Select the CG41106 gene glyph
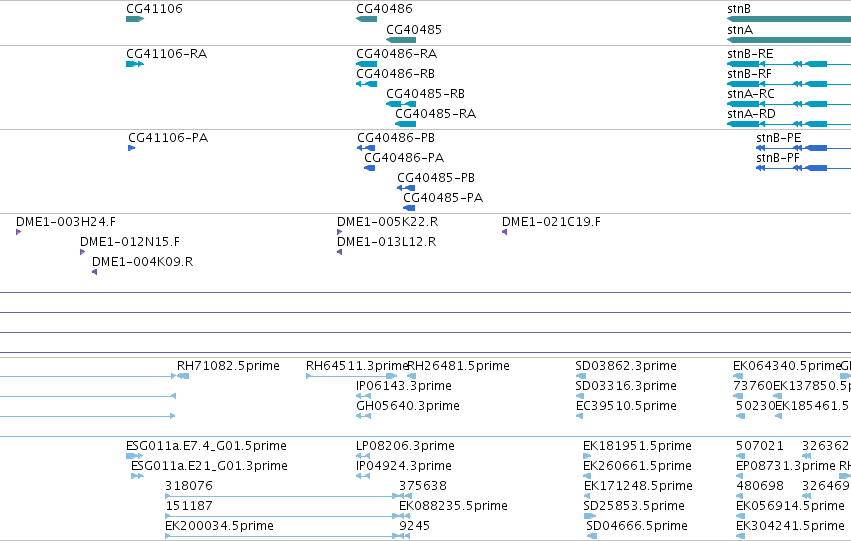 [x=135, y=19]
